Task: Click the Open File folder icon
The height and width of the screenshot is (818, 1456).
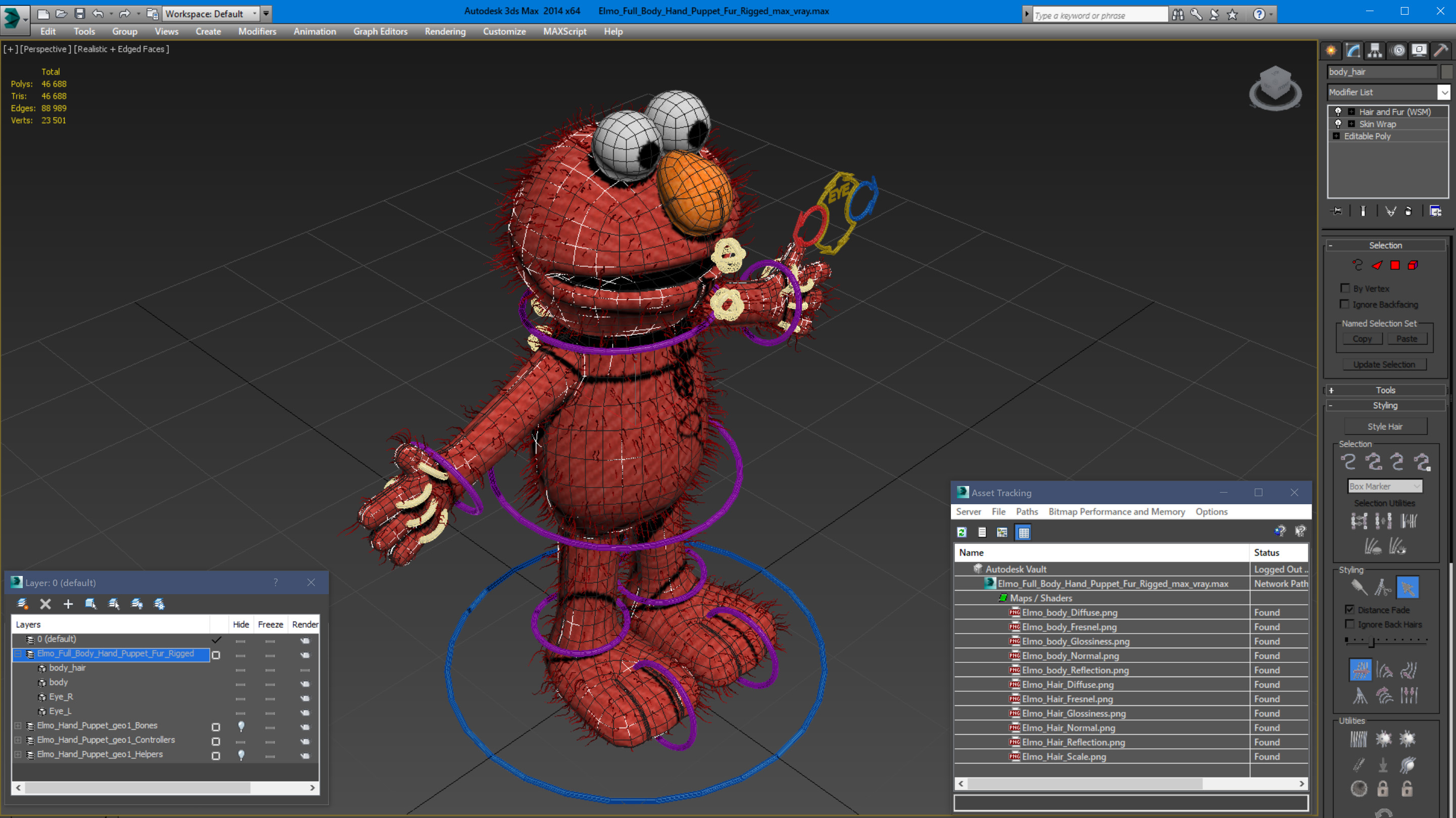Action: pyautogui.click(x=61, y=14)
